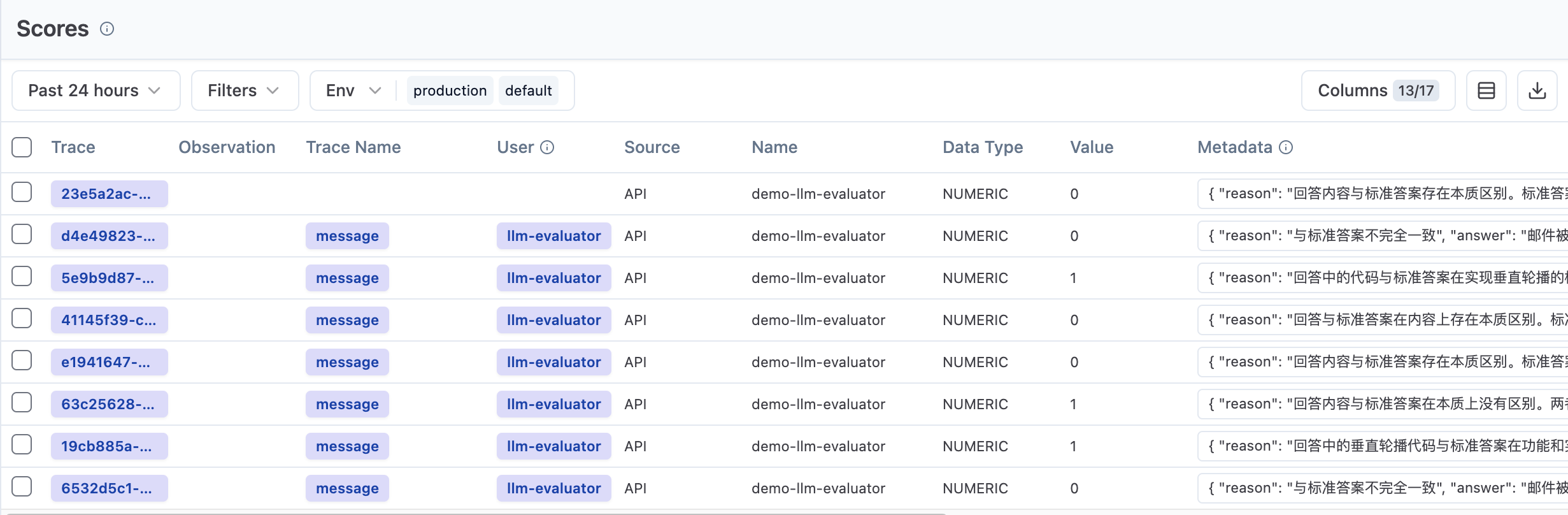Viewport: 1568px width, 515px height.
Task: Click the Observation column header
Action: [x=227, y=147]
